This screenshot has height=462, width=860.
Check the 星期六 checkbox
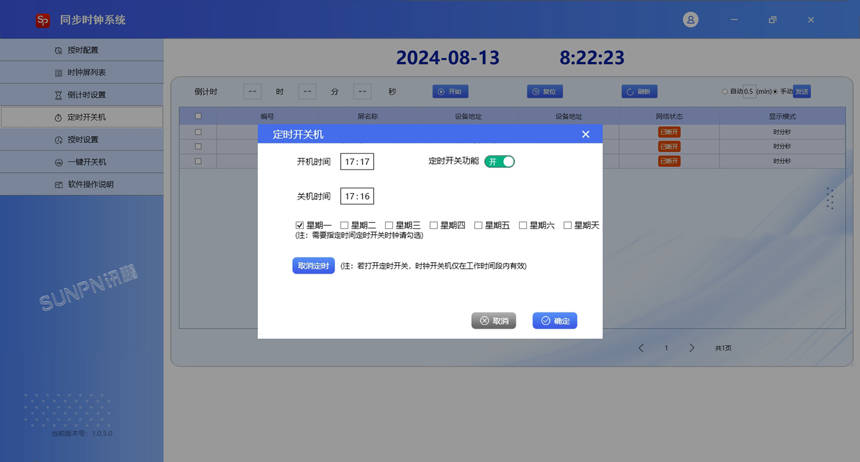pyautogui.click(x=523, y=225)
